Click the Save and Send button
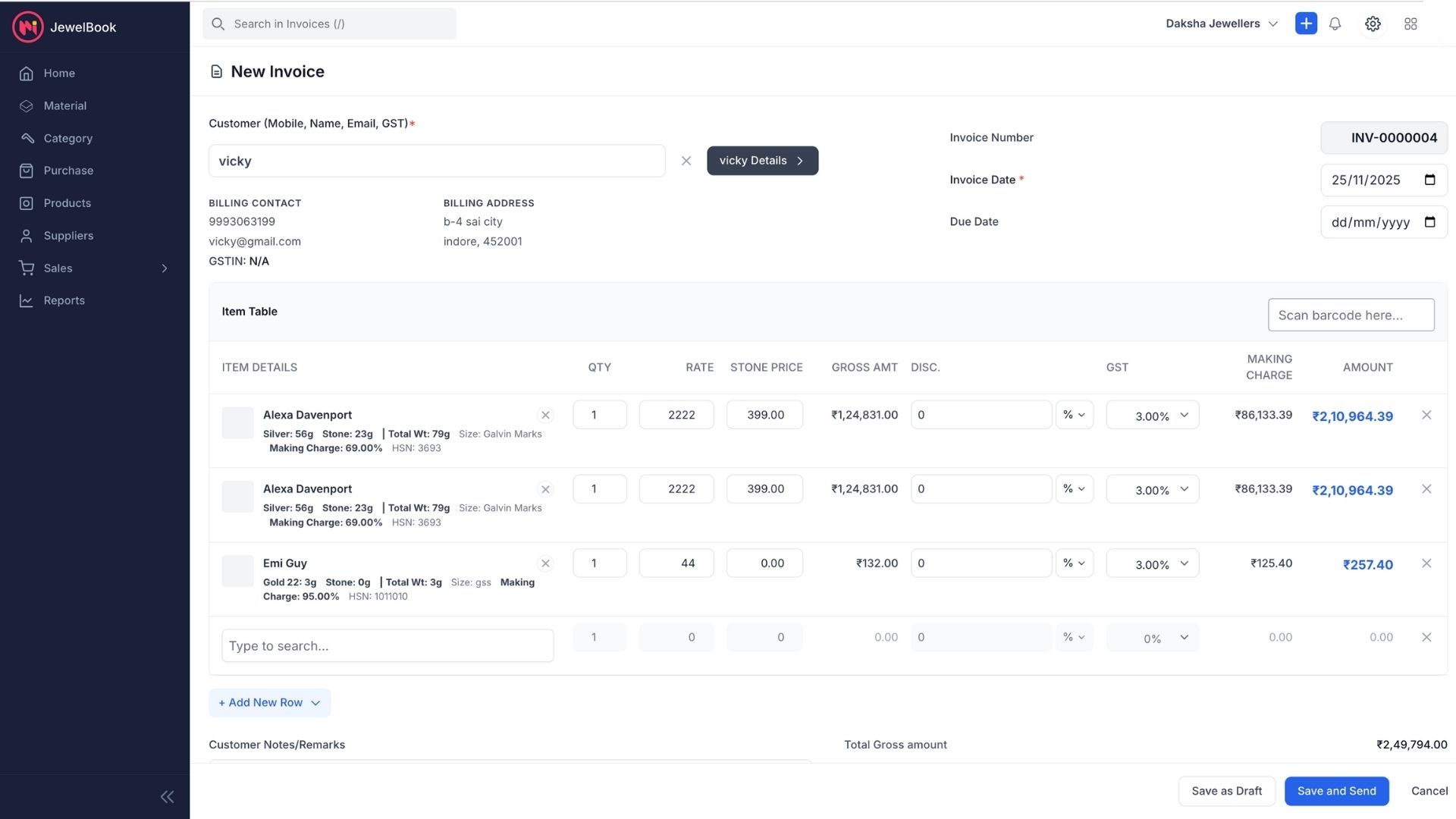This screenshot has width=1456, height=819. [1336, 791]
